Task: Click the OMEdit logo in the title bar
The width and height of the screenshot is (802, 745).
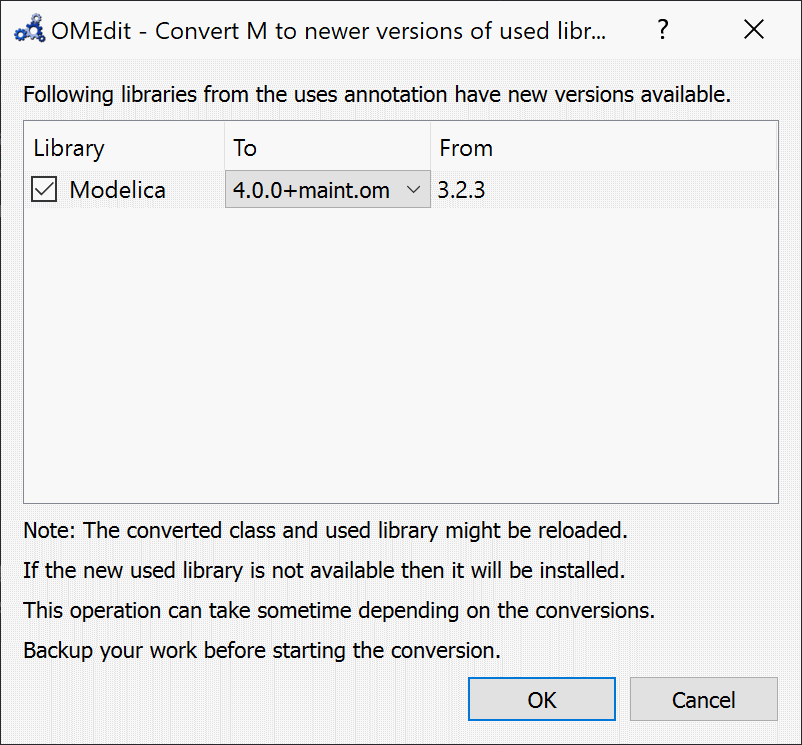Action: 30,30
